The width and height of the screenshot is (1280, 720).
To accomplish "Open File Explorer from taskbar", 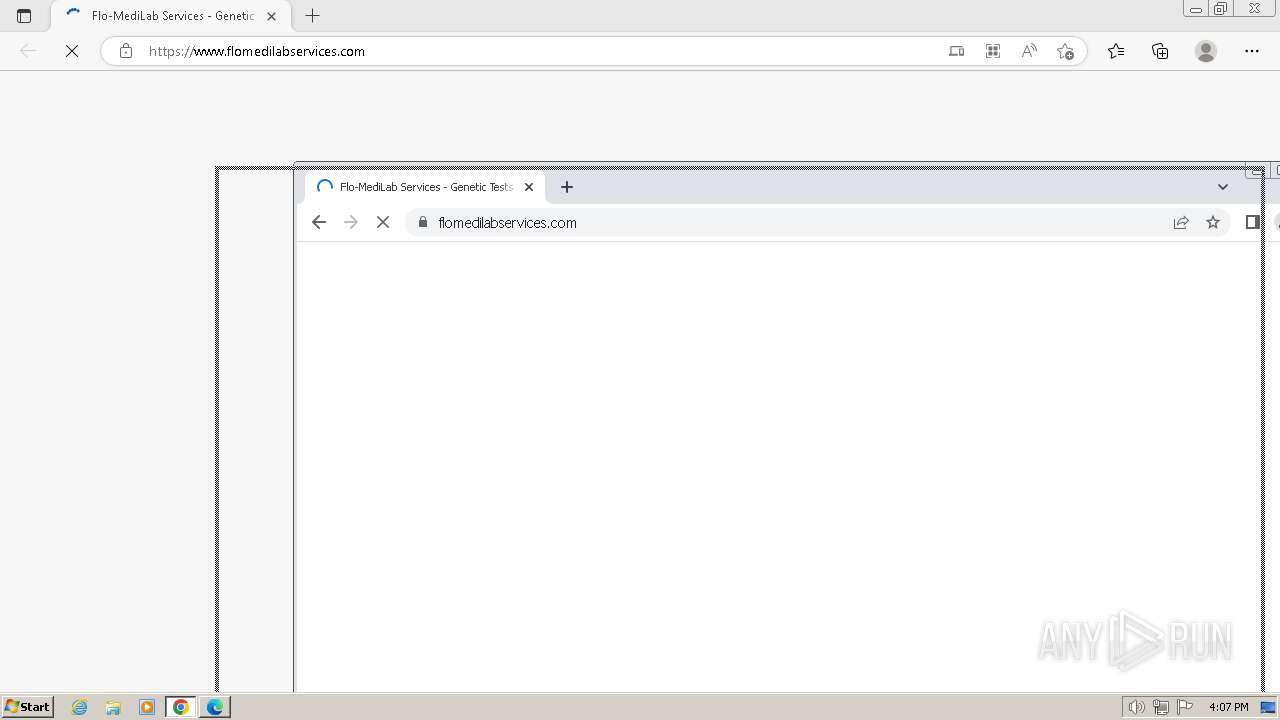I will [x=113, y=707].
